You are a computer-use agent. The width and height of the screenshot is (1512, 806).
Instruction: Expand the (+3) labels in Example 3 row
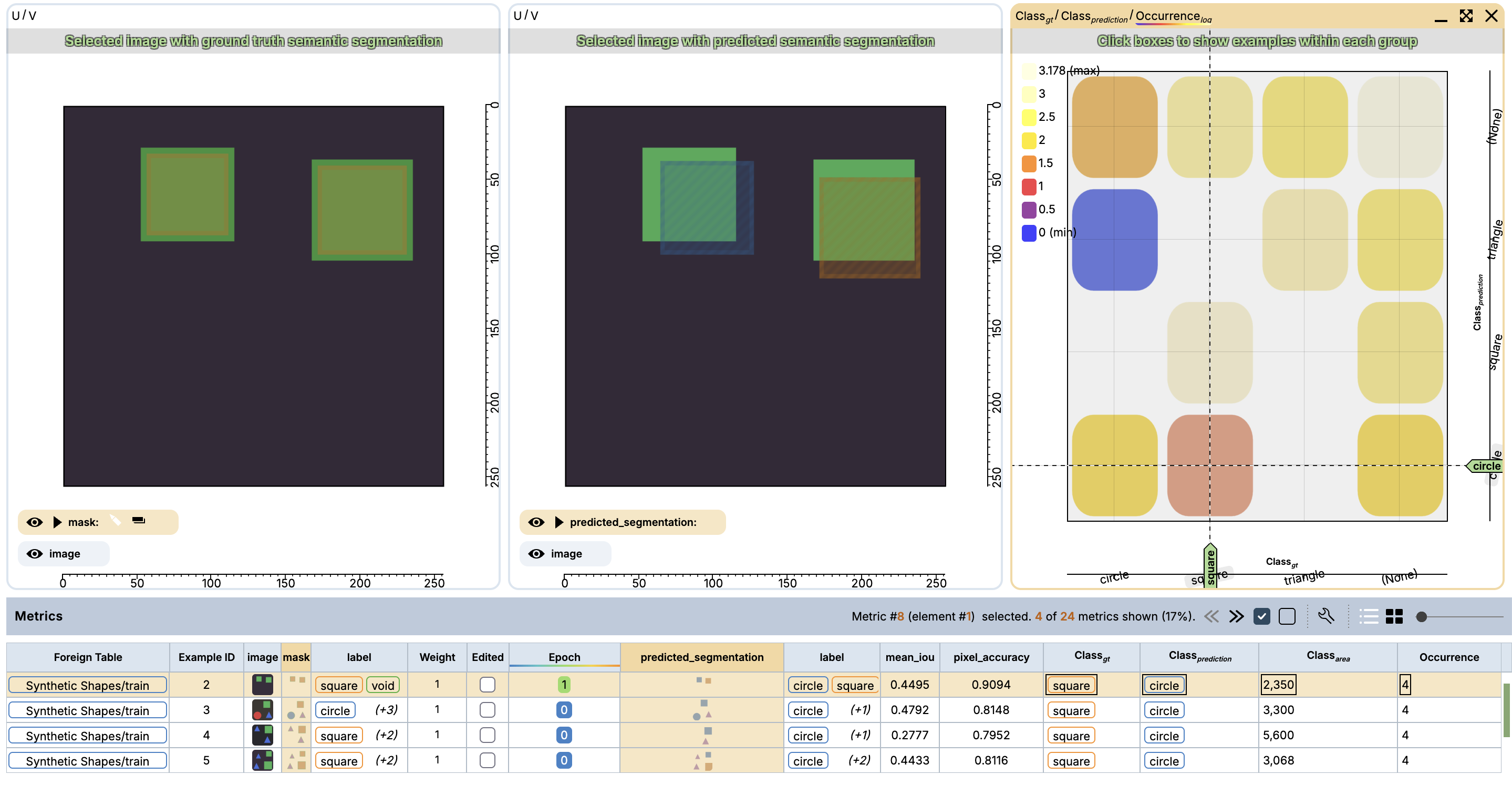pyautogui.click(x=386, y=710)
